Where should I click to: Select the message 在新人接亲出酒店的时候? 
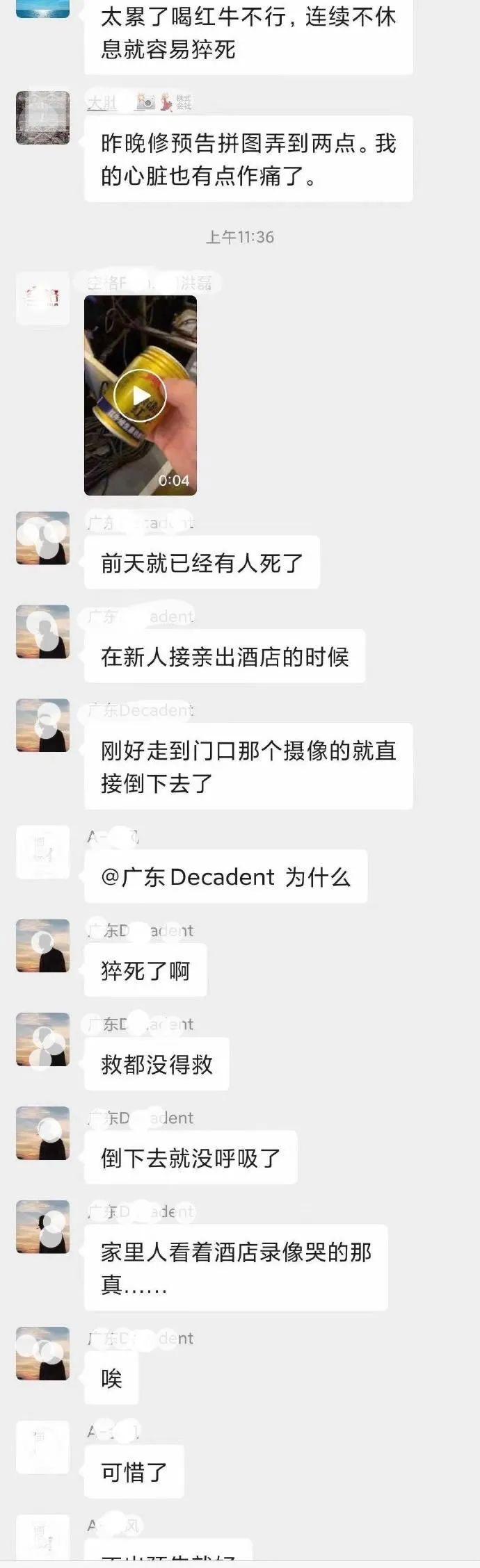coord(225,656)
